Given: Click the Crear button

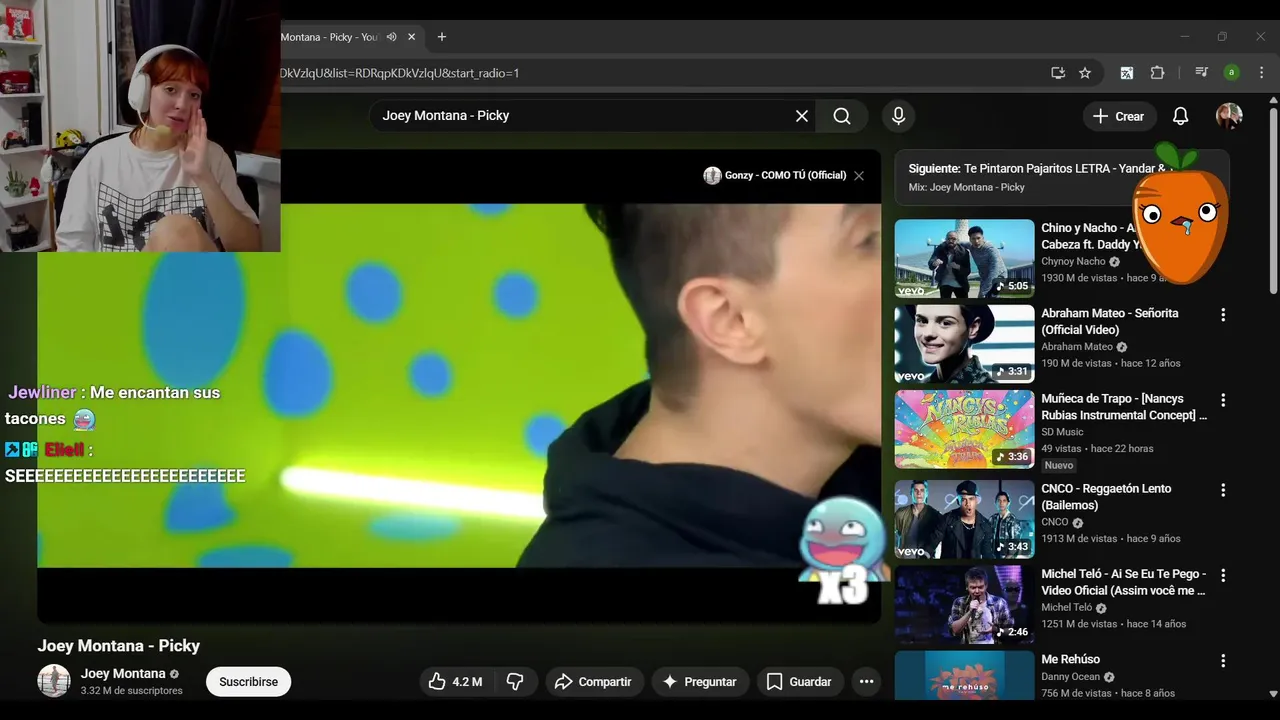Looking at the screenshot, I should [1119, 116].
